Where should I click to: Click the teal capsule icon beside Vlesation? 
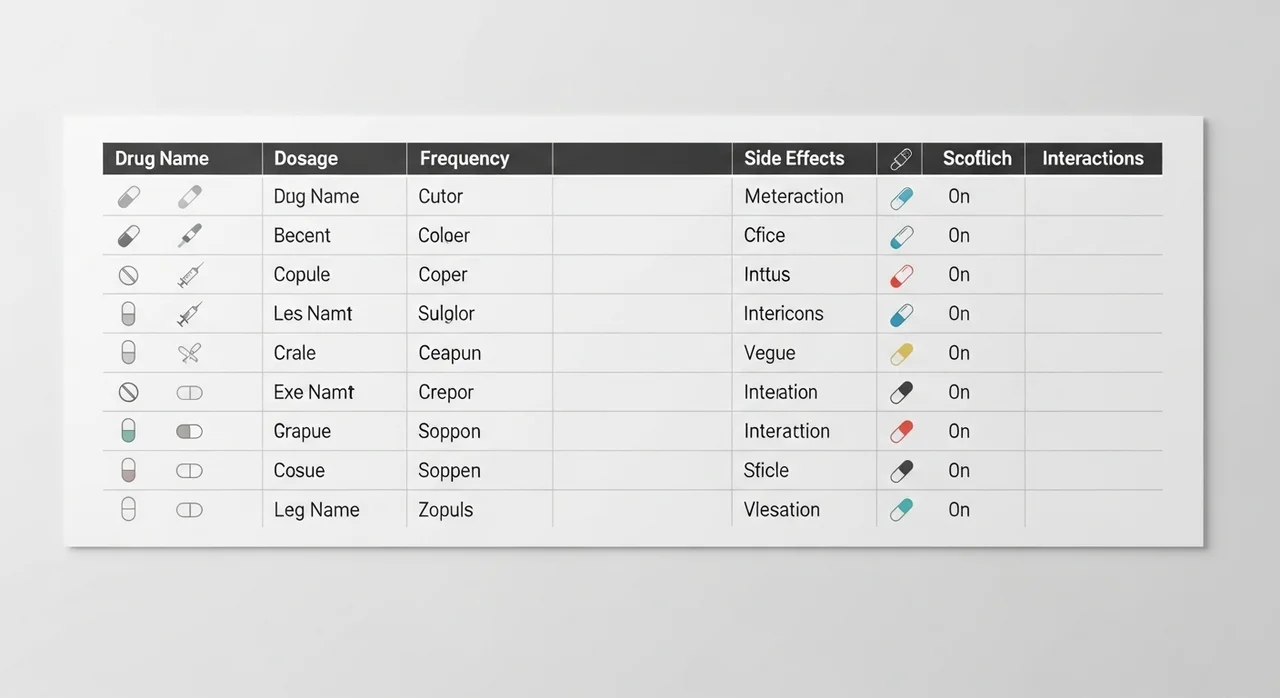pos(901,510)
